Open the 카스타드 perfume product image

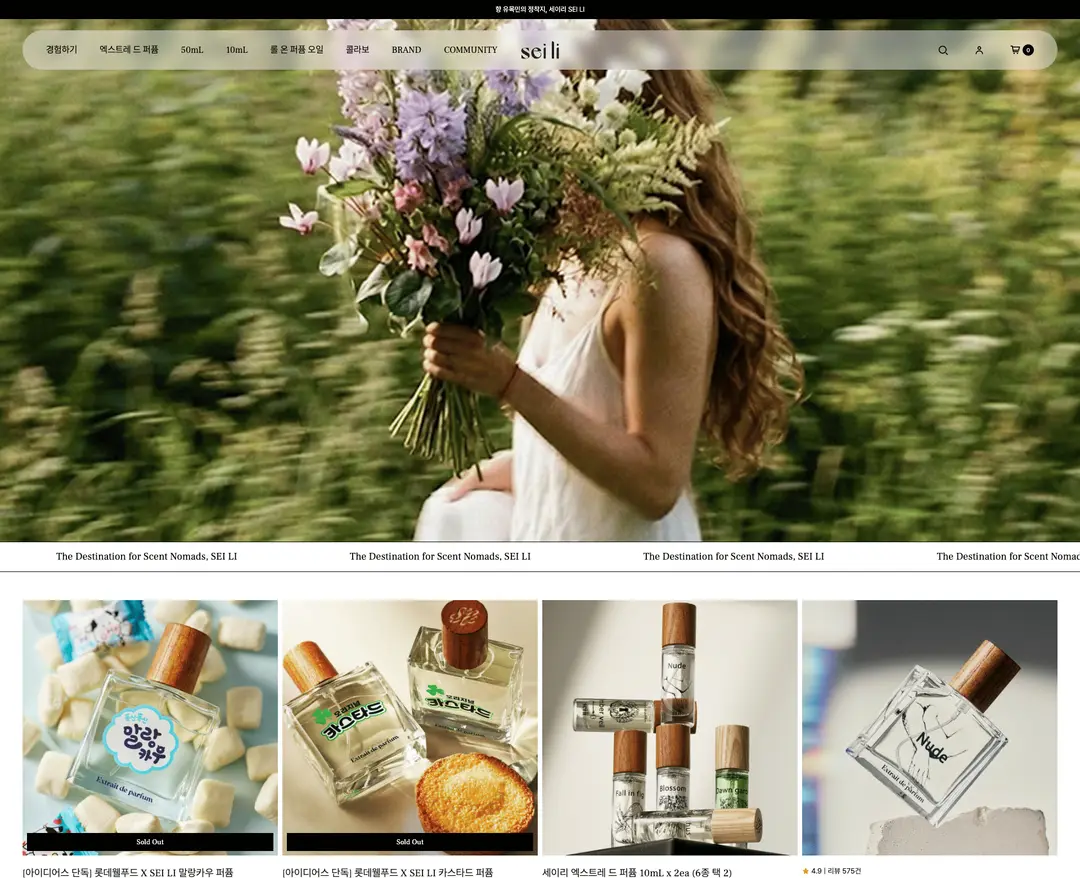tap(410, 727)
